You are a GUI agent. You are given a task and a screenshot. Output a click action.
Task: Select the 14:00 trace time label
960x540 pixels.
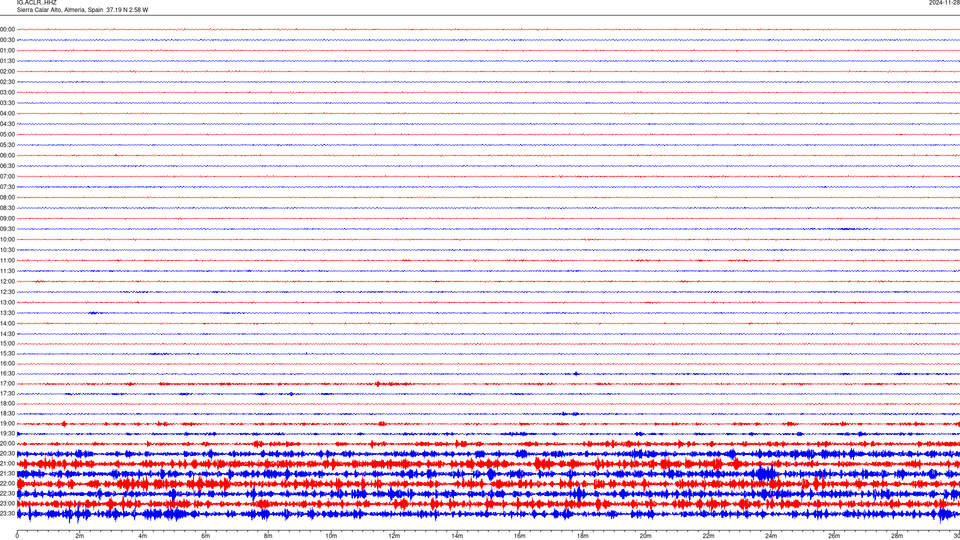pyautogui.click(x=7, y=323)
